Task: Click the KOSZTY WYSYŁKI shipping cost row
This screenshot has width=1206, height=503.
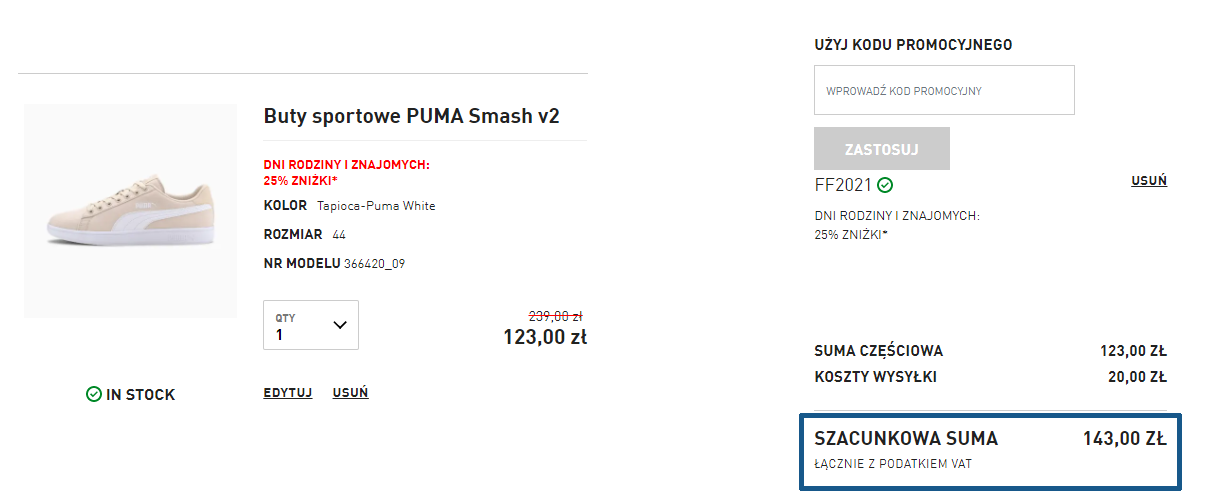Action: pyautogui.click(x=990, y=377)
